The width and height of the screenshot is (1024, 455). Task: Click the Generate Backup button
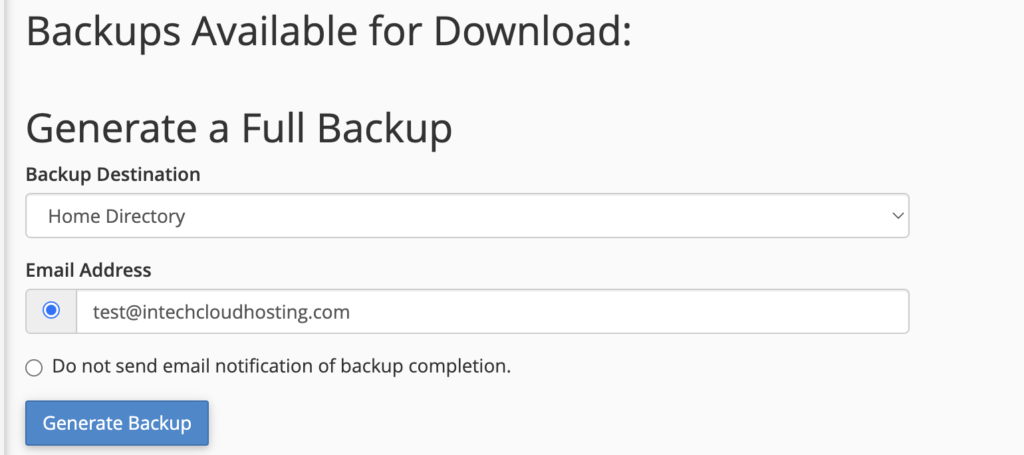pyautogui.click(x=117, y=423)
